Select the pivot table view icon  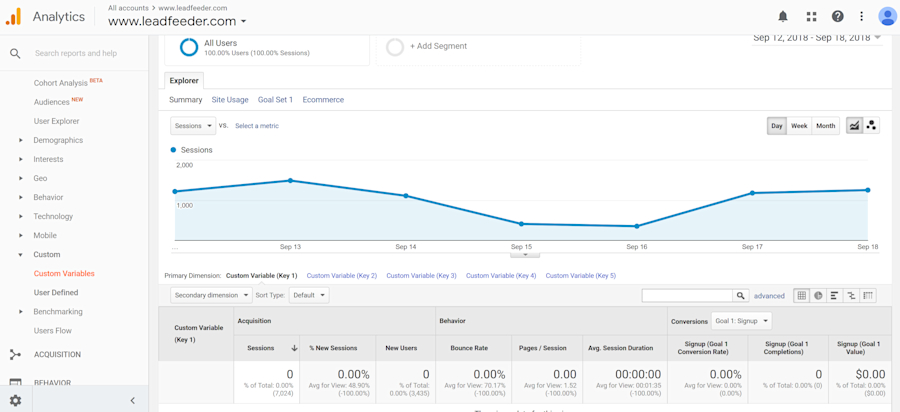pos(868,296)
